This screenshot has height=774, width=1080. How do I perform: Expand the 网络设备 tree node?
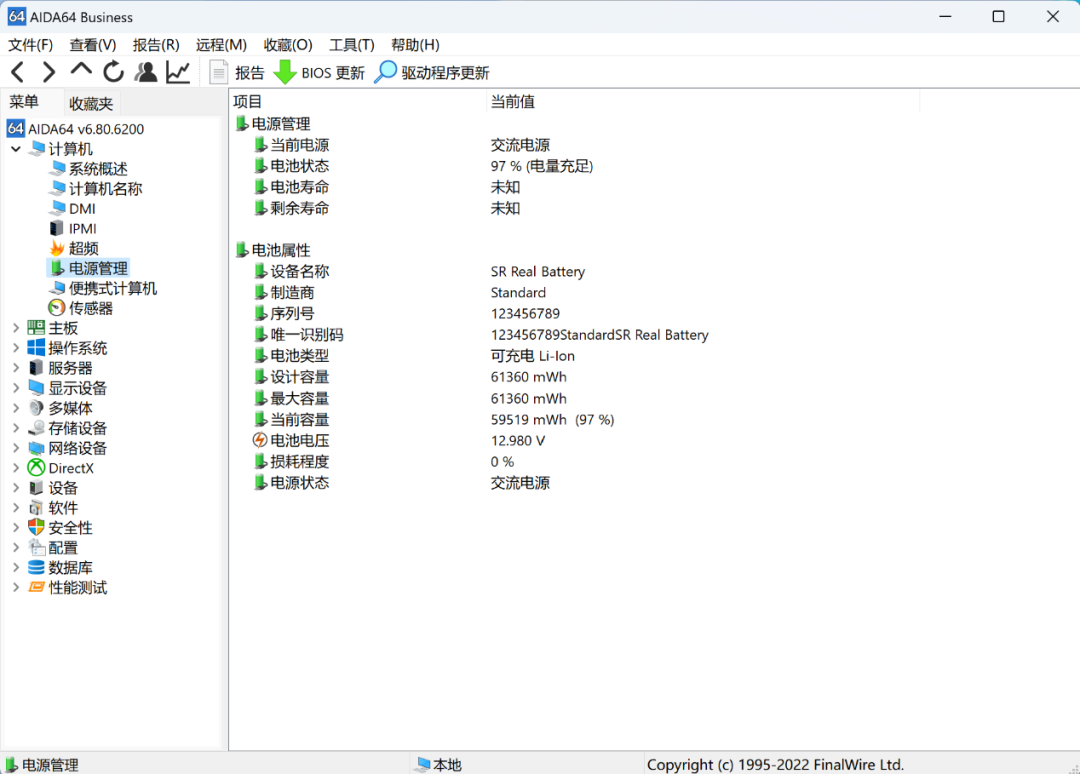click(16, 448)
